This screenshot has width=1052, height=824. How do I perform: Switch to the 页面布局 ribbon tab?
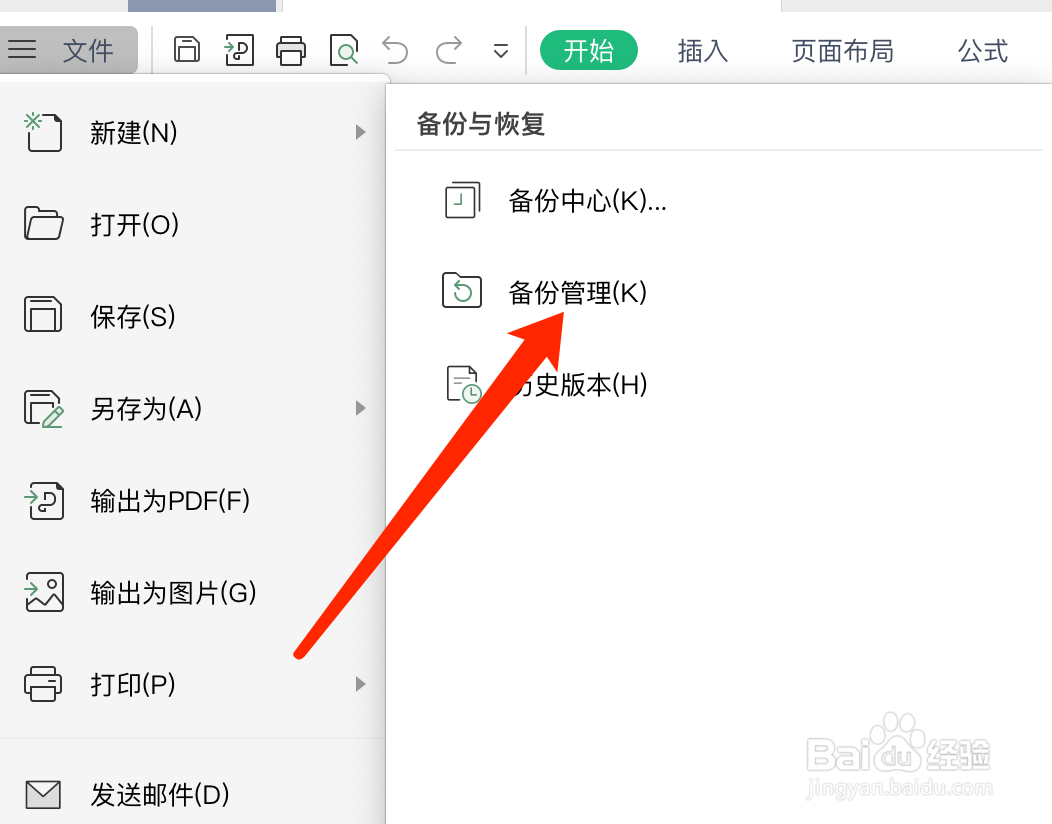pos(842,51)
